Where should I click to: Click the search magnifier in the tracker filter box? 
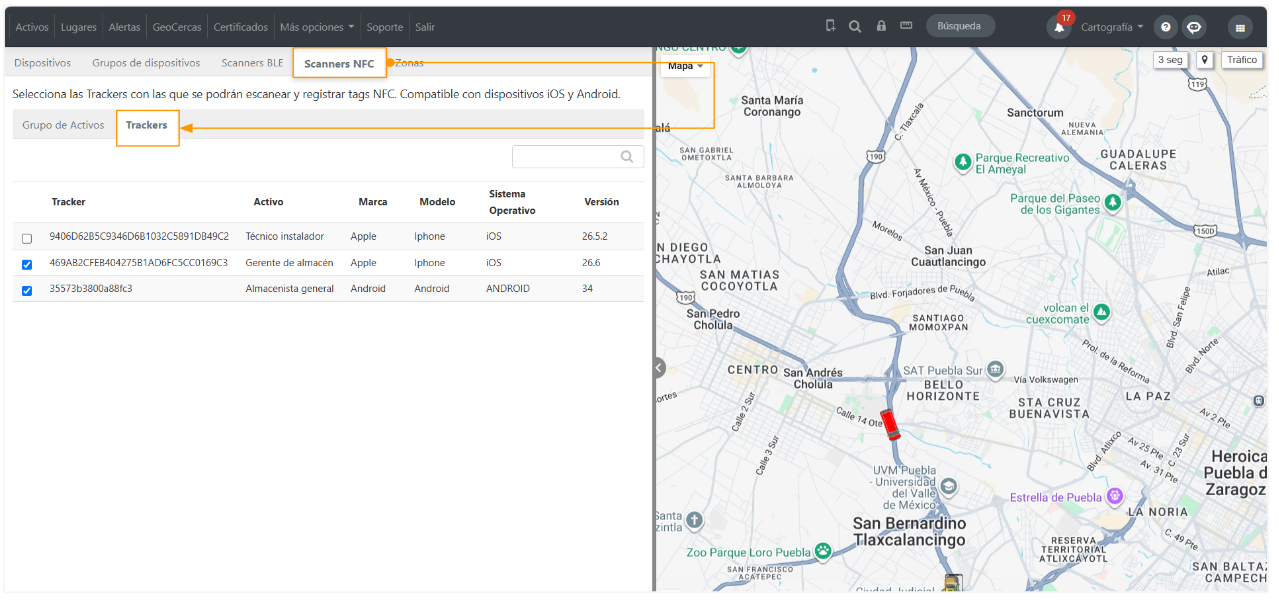[x=627, y=157]
